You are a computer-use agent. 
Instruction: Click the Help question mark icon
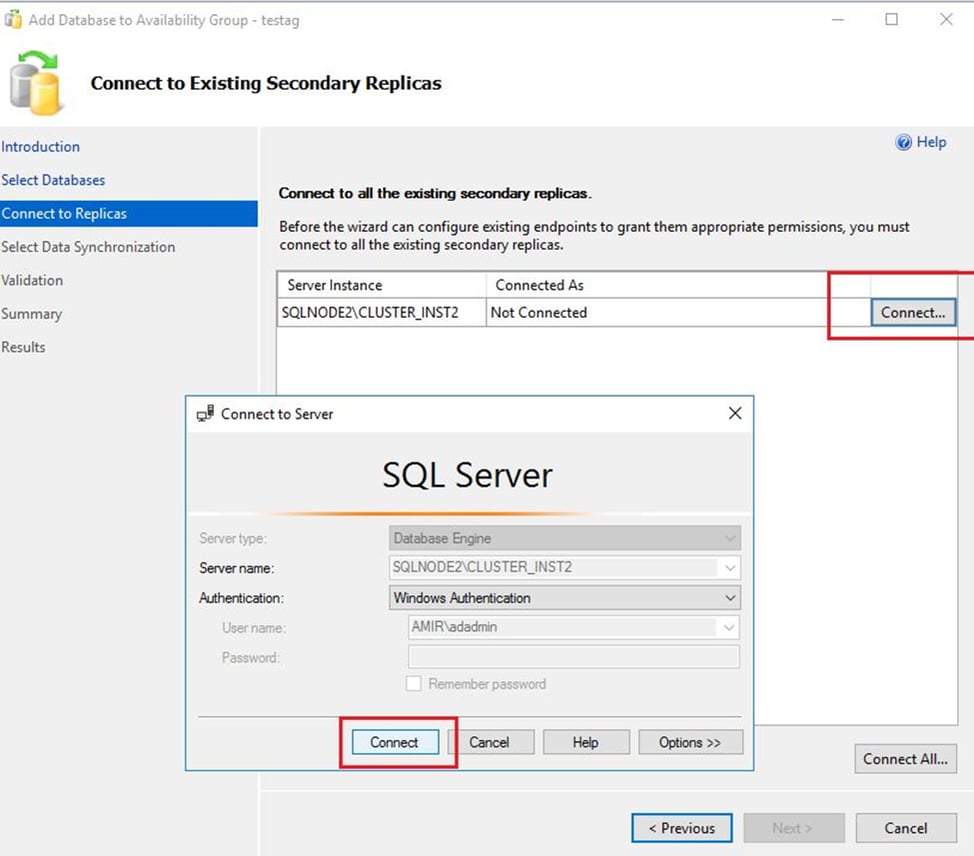point(903,142)
